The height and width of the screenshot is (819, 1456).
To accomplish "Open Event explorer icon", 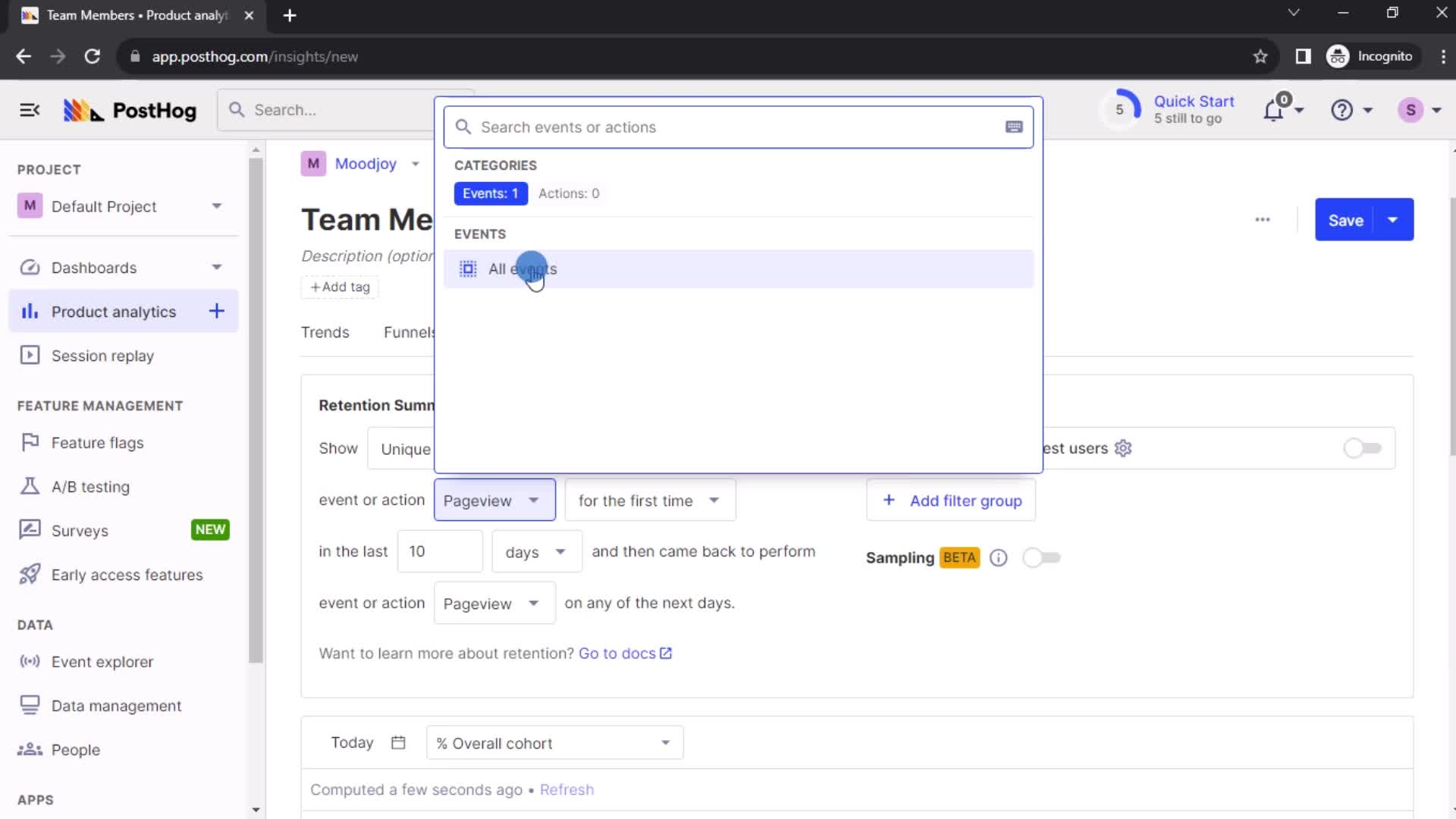I will [x=29, y=661].
